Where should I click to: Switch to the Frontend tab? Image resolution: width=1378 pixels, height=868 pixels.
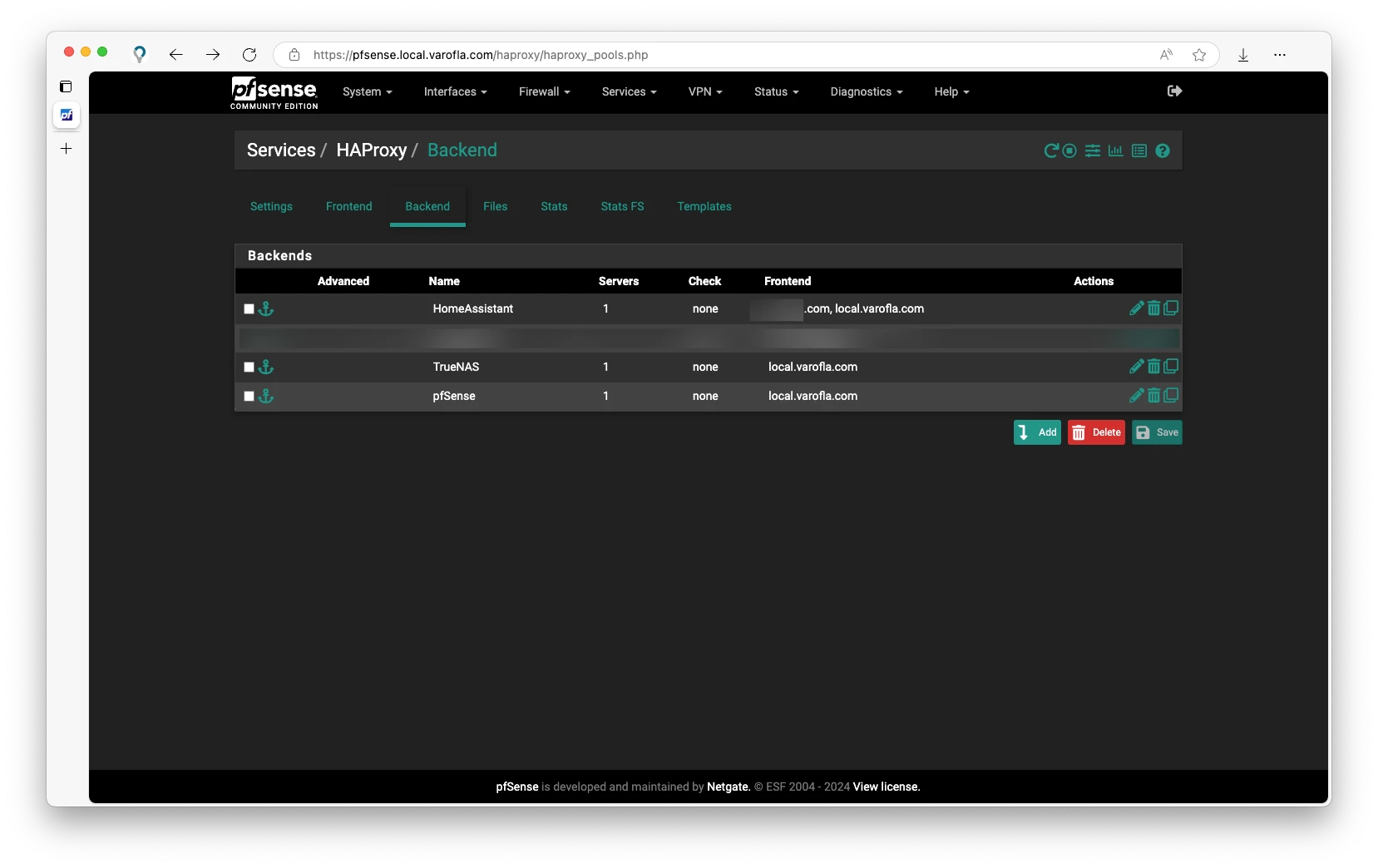pyautogui.click(x=348, y=206)
